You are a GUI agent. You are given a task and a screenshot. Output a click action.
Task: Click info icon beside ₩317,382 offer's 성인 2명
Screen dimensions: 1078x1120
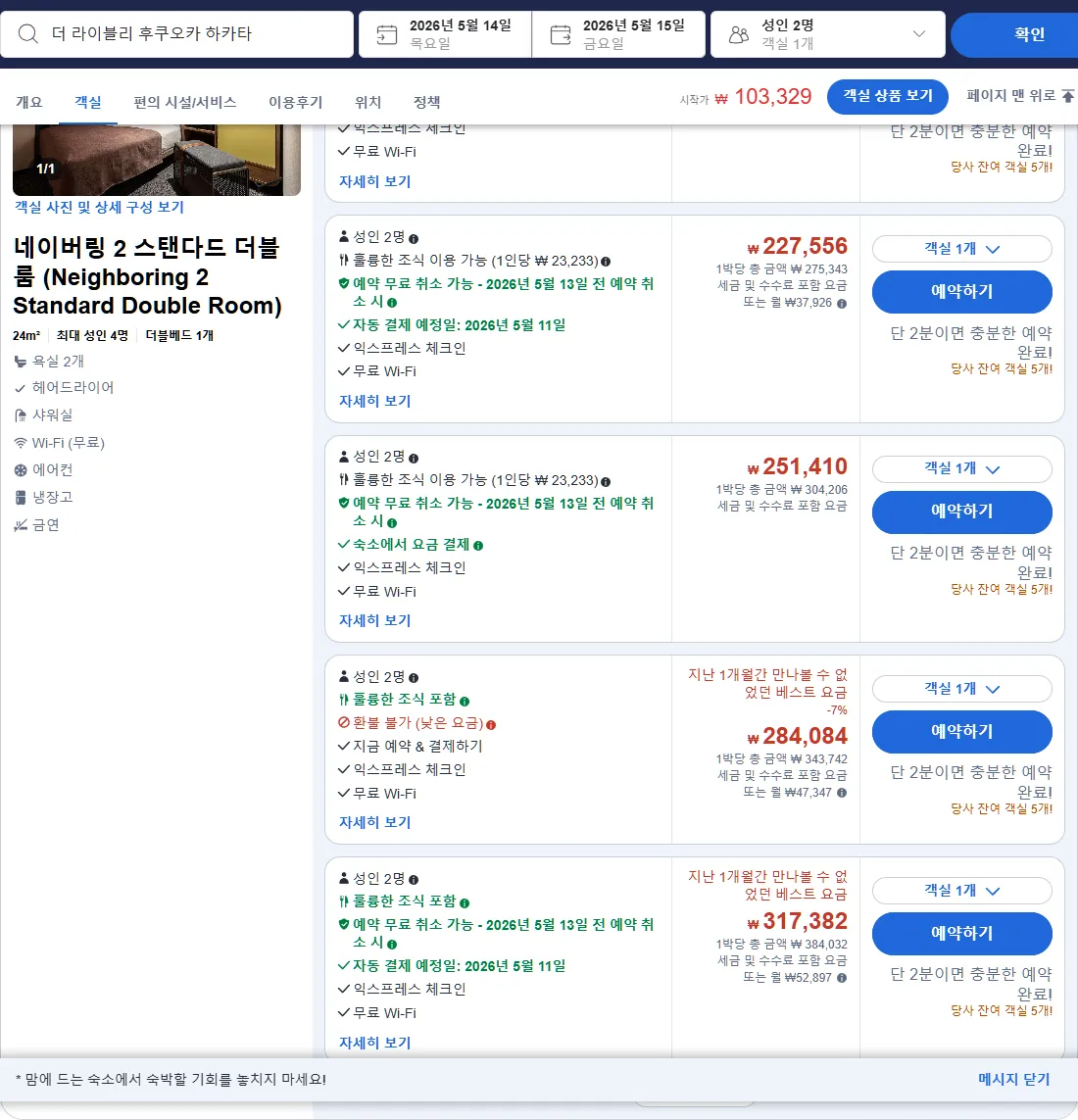pos(414,880)
